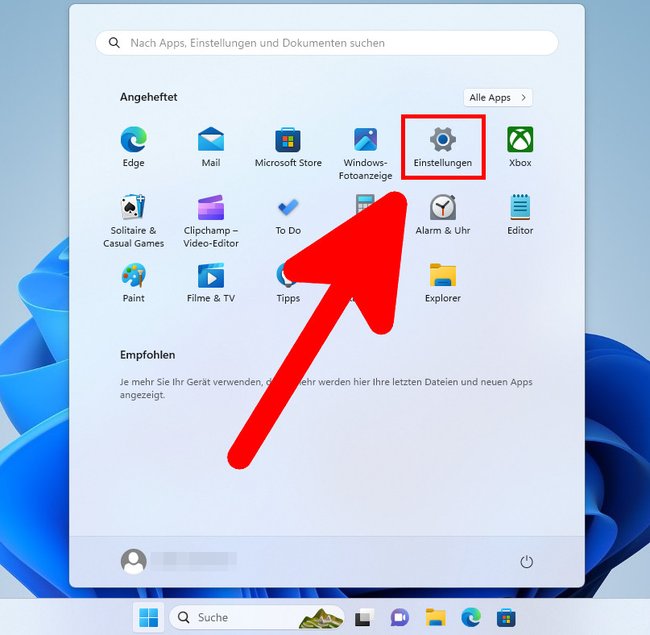Open the Chat app in the taskbar
650x635 pixels.
tap(400, 618)
